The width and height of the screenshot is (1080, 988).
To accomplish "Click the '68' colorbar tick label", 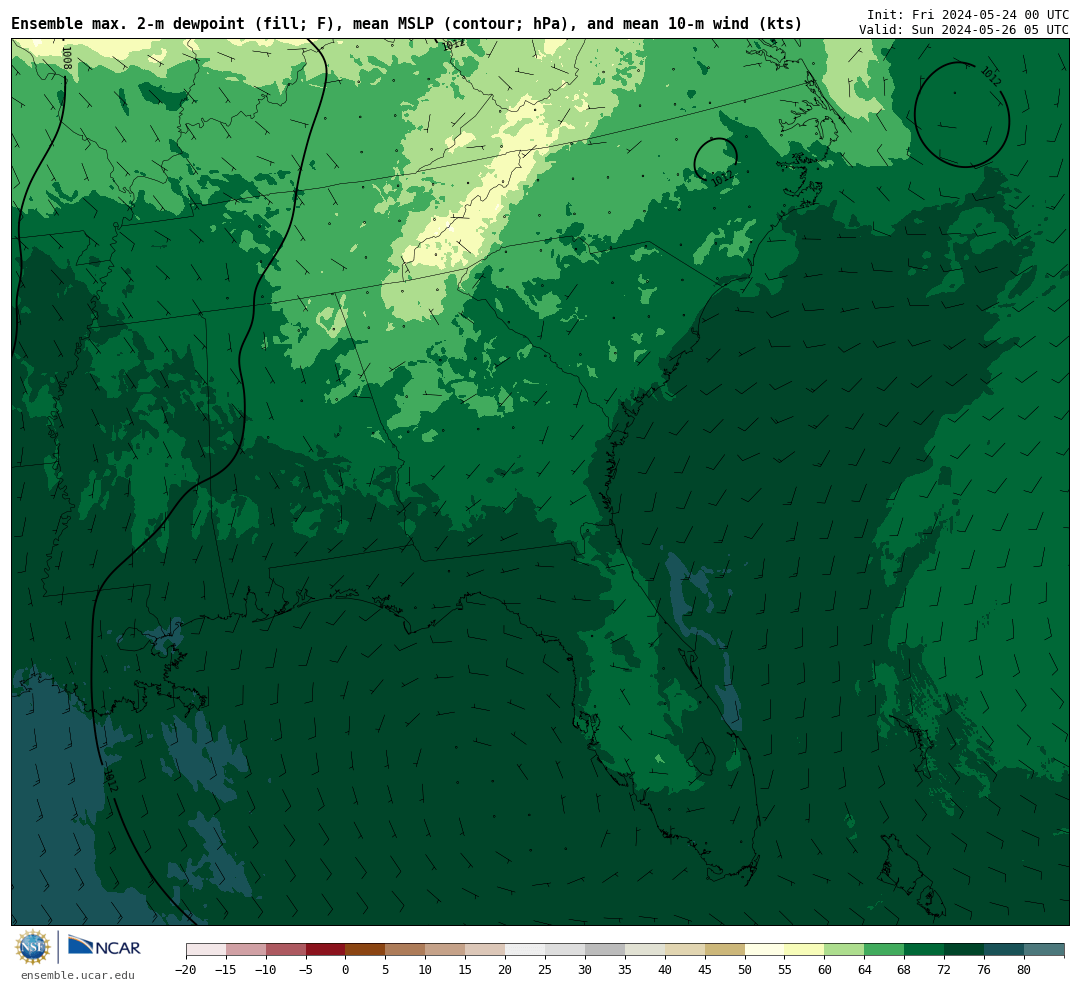I will tap(904, 970).
